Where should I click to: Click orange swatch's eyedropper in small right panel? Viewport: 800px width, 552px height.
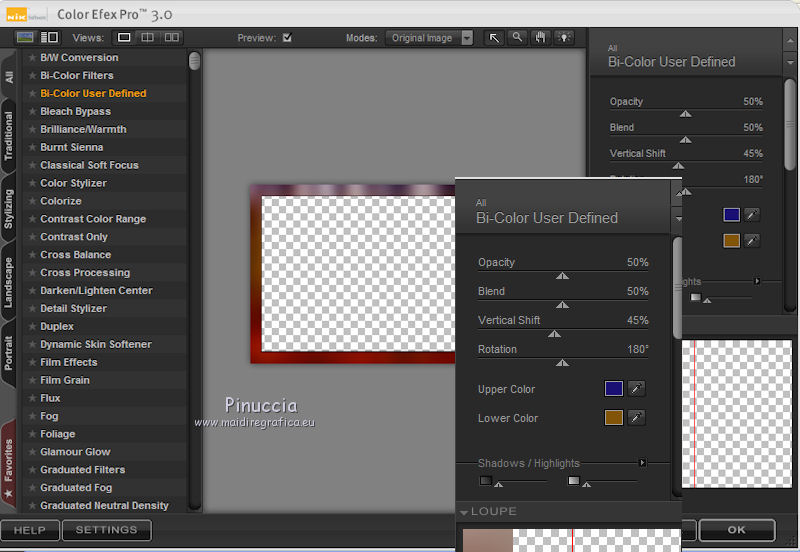tap(752, 240)
